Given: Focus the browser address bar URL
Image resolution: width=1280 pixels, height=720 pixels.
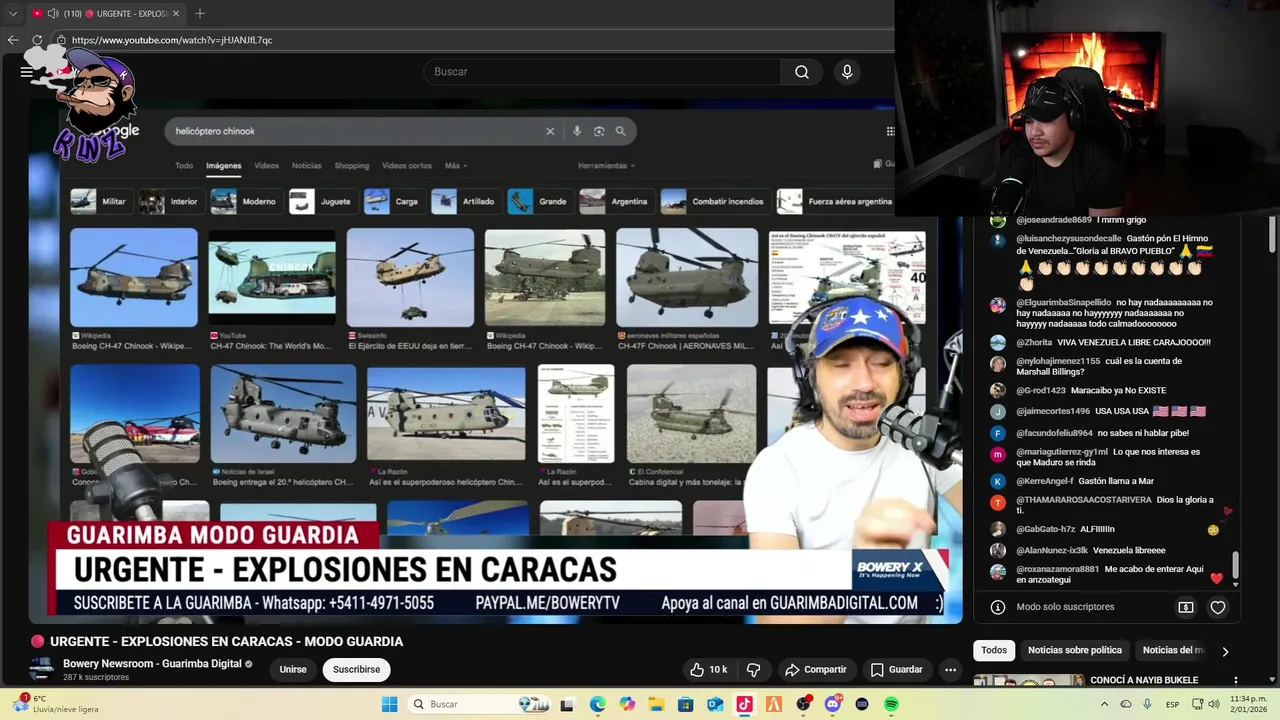Looking at the screenshot, I should coord(172,40).
